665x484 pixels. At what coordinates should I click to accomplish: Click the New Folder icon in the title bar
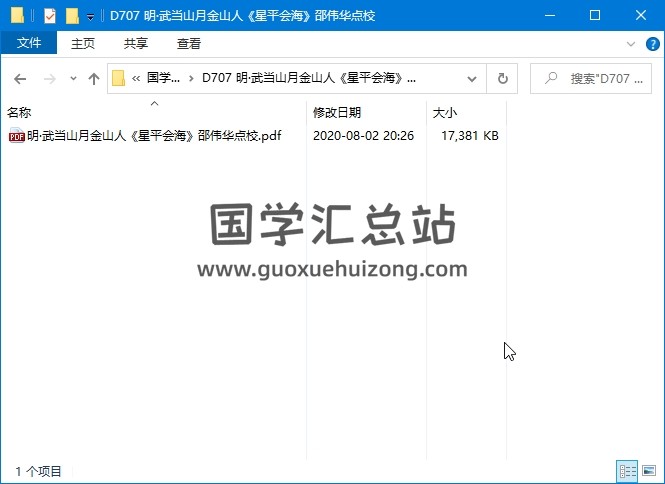72,16
